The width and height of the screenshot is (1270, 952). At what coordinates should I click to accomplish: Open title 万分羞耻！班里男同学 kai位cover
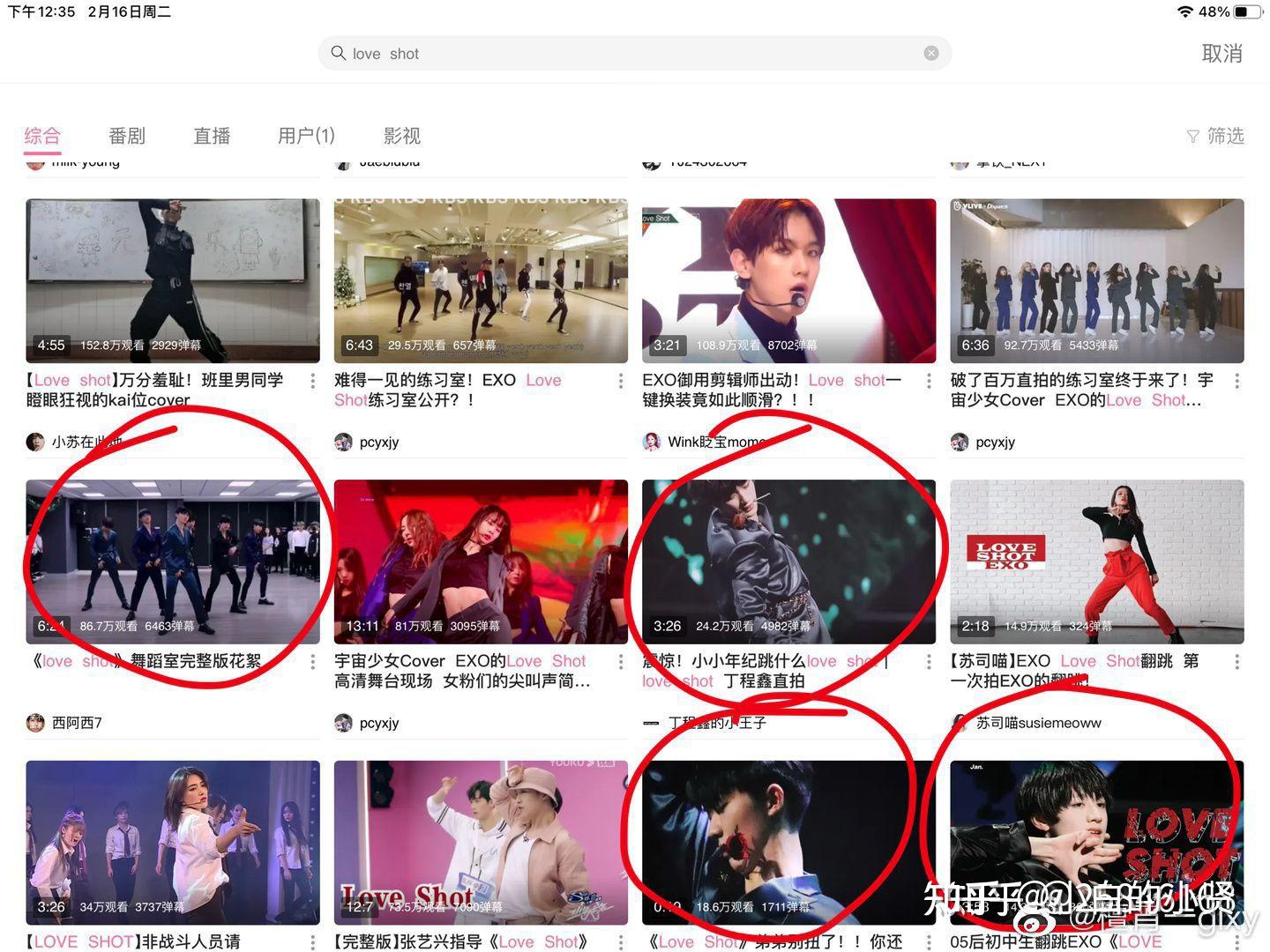pos(155,390)
